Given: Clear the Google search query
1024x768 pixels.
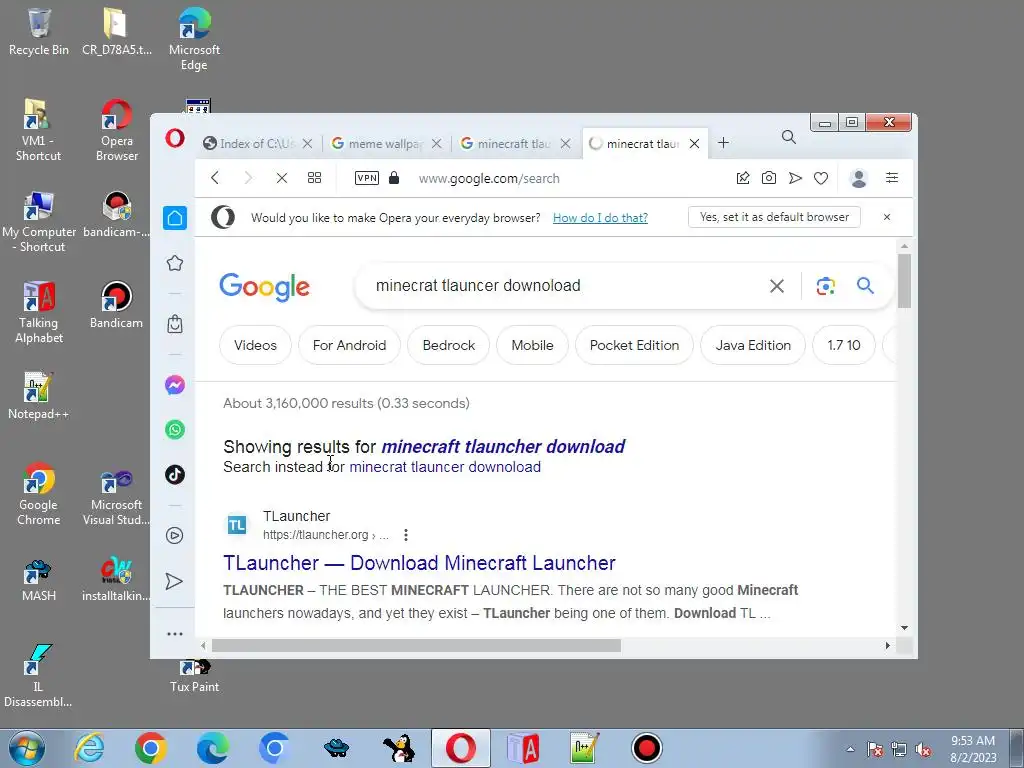Looking at the screenshot, I should click(776, 285).
